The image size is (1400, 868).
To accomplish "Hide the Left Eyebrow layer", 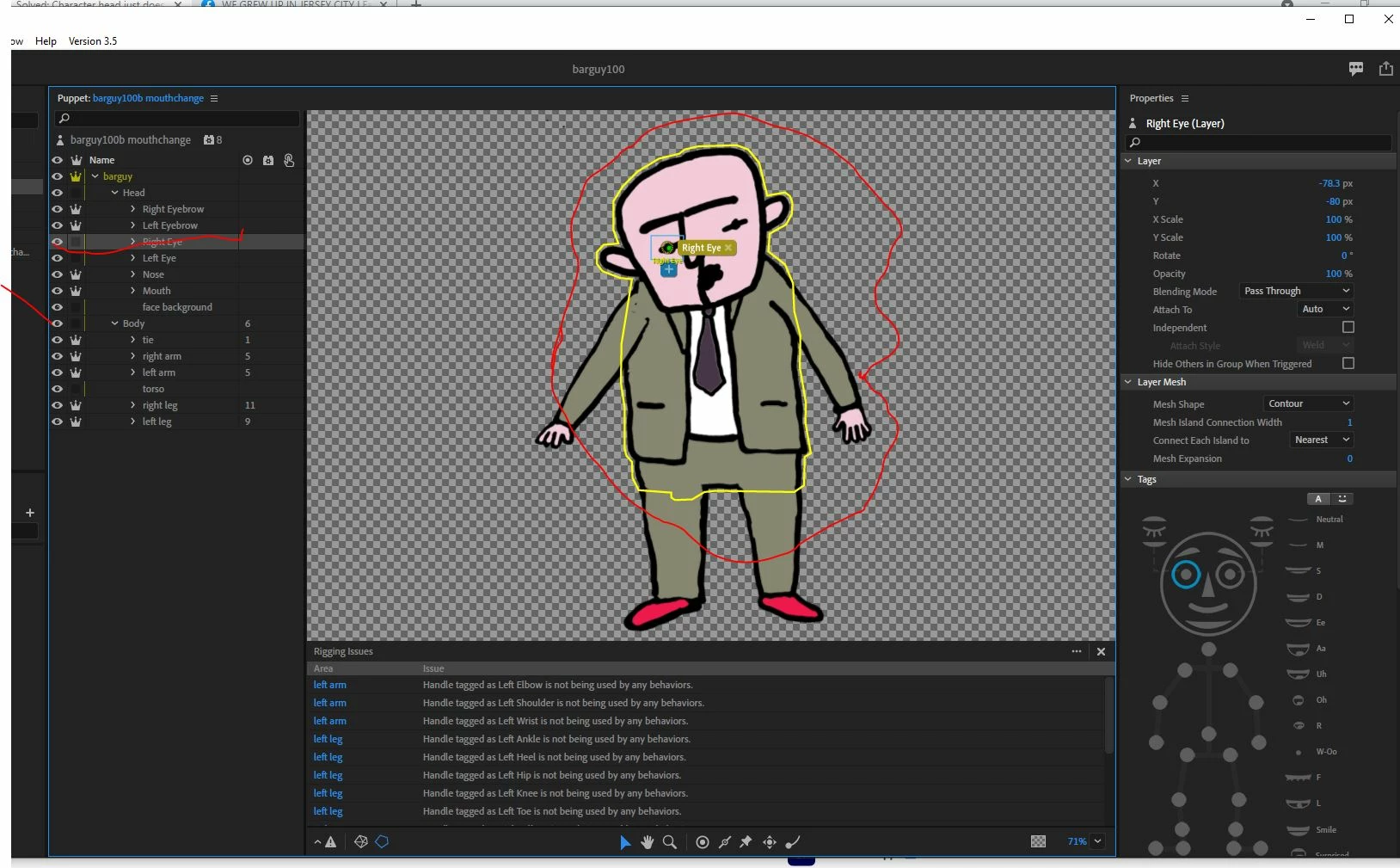I will click(57, 225).
